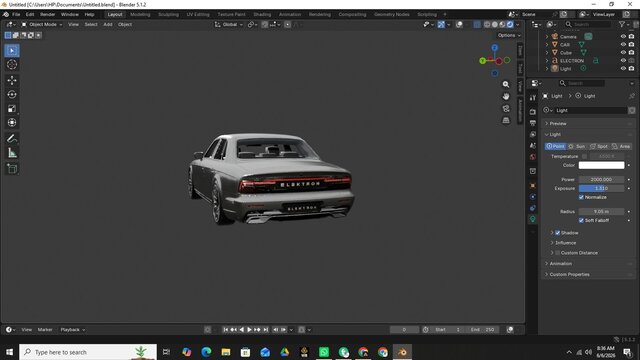The width and height of the screenshot is (640, 360).
Task: Click the light Color swatch
Action: tap(601, 165)
